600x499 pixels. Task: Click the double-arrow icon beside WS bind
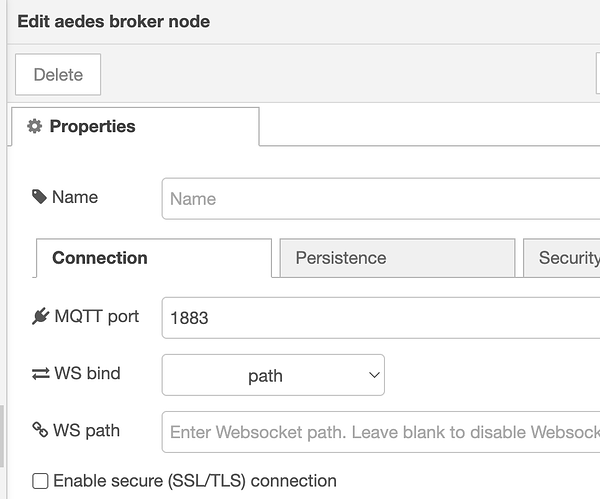click(x=40, y=374)
